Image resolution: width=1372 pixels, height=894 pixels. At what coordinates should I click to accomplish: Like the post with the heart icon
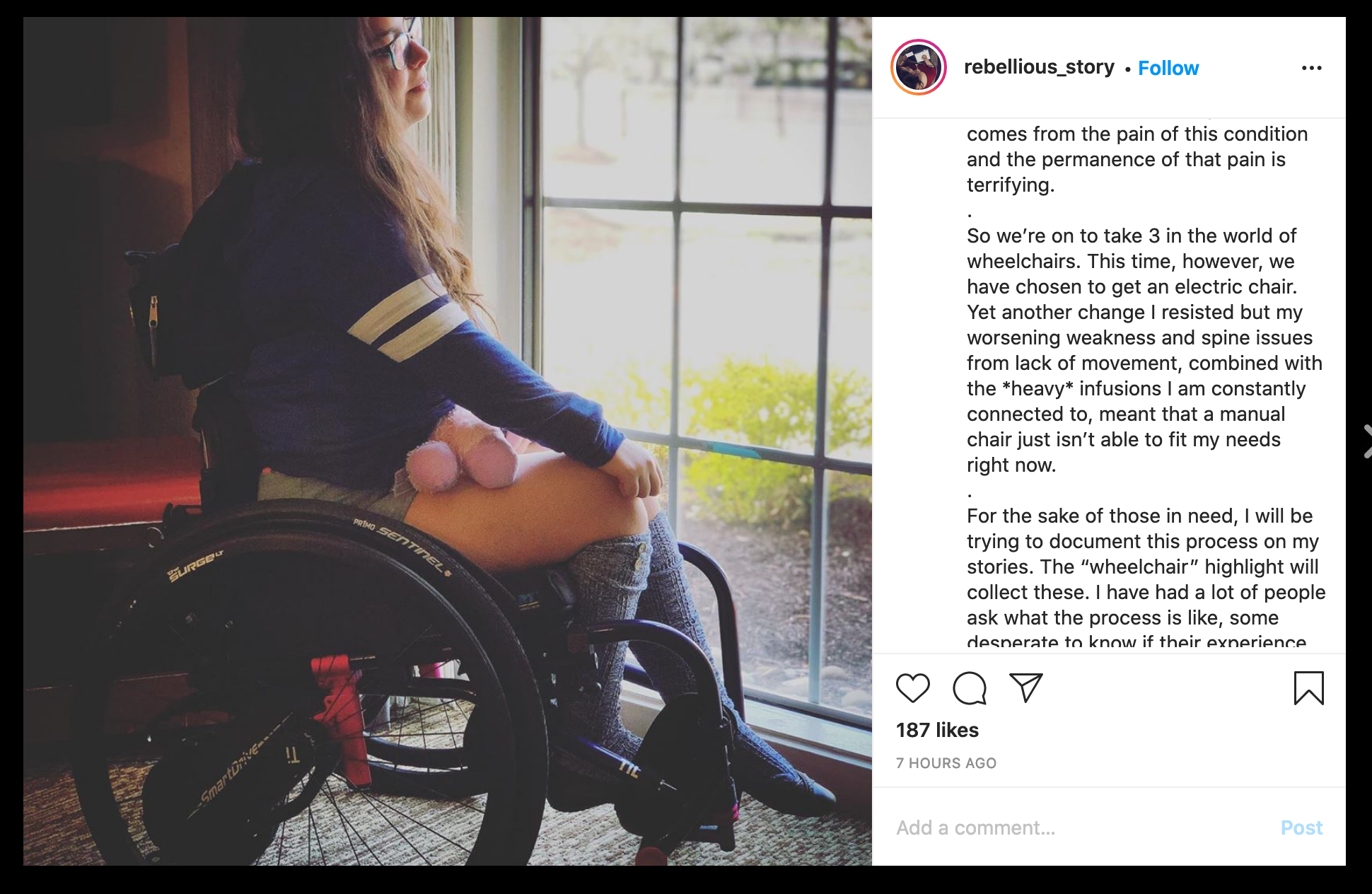912,688
